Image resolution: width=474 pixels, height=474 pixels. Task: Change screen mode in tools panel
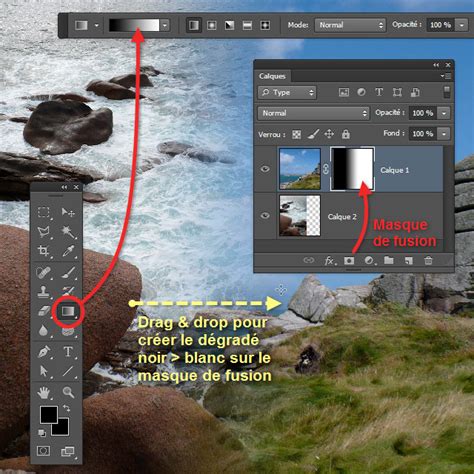[68, 452]
